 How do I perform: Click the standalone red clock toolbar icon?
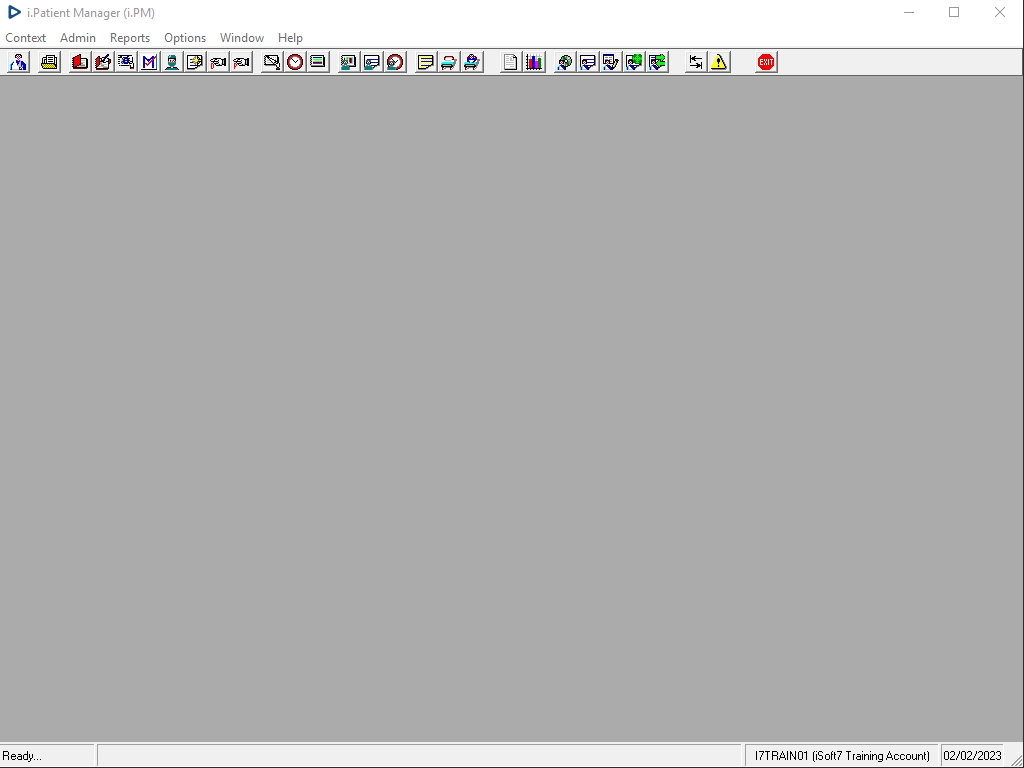click(295, 62)
